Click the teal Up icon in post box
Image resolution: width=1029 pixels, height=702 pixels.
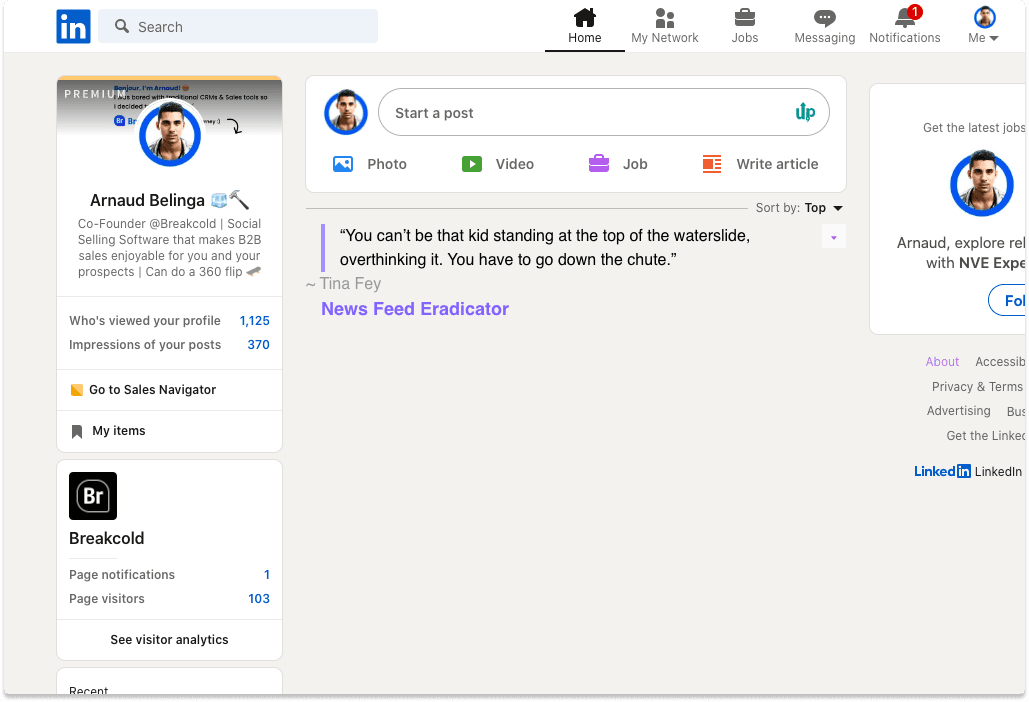click(x=805, y=112)
